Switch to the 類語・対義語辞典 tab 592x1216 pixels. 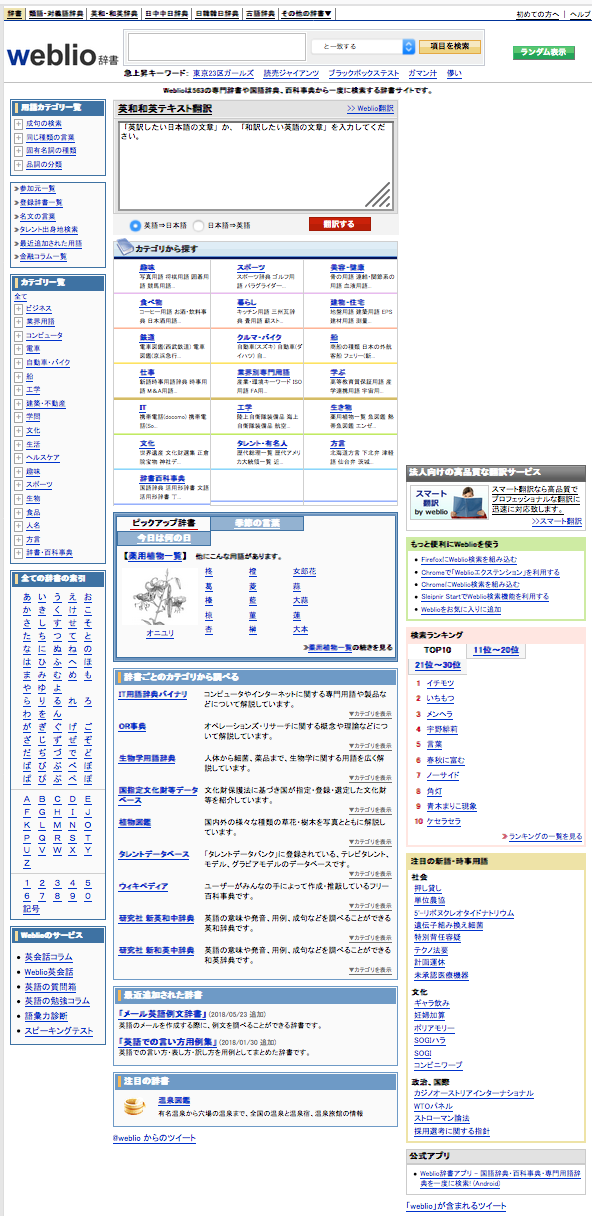[x=56, y=14]
